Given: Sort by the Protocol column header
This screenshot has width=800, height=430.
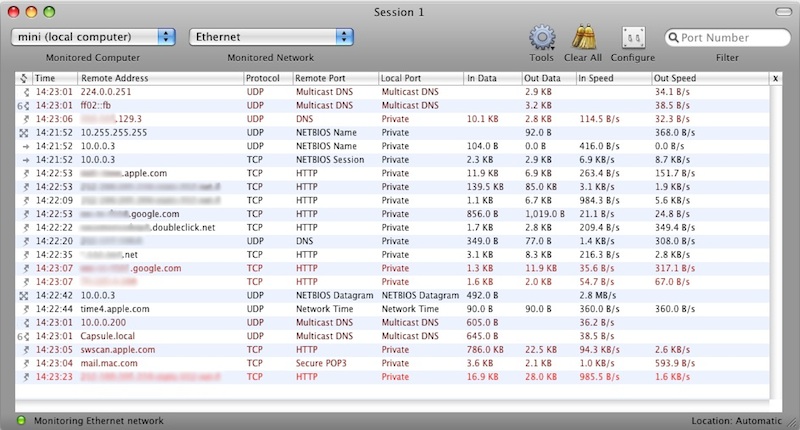Looking at the screenshot, I should tap(266, 77).
